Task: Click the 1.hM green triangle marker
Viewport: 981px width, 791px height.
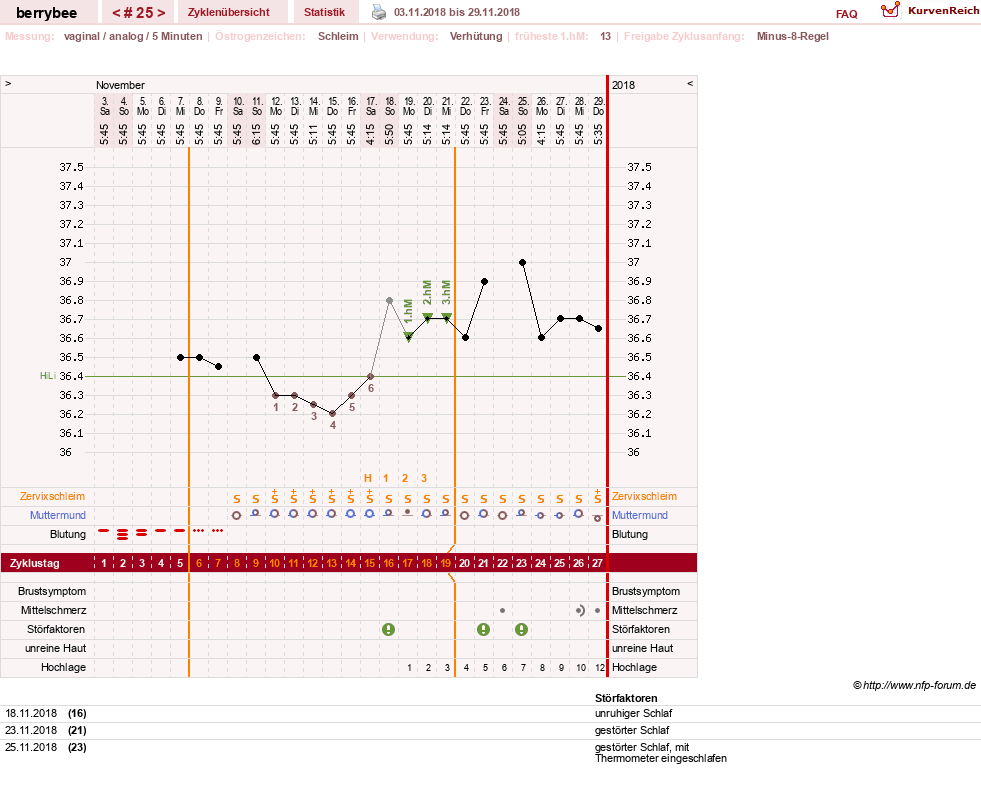Action: pos(409,337)
